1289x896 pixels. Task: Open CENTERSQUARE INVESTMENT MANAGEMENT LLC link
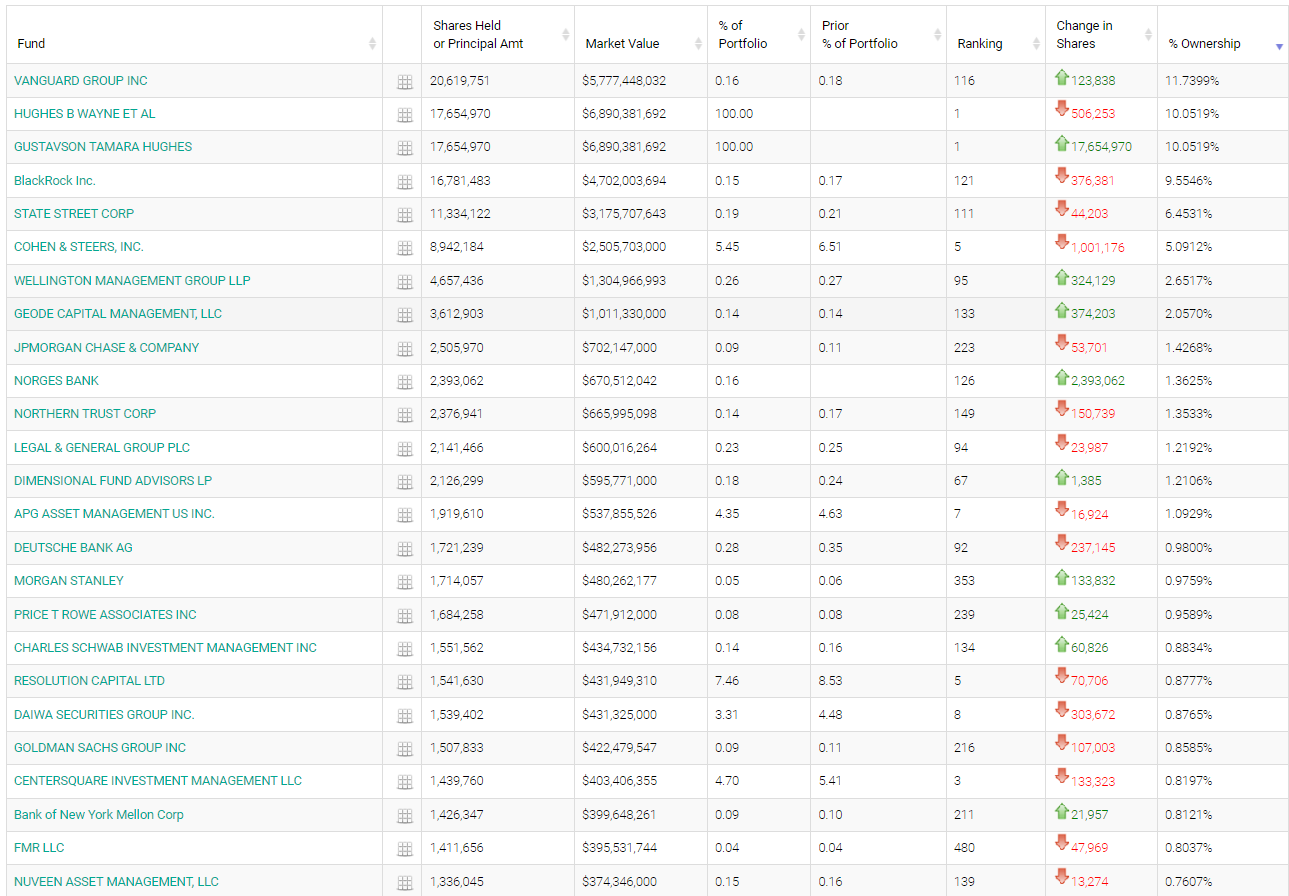click(158, 781)
